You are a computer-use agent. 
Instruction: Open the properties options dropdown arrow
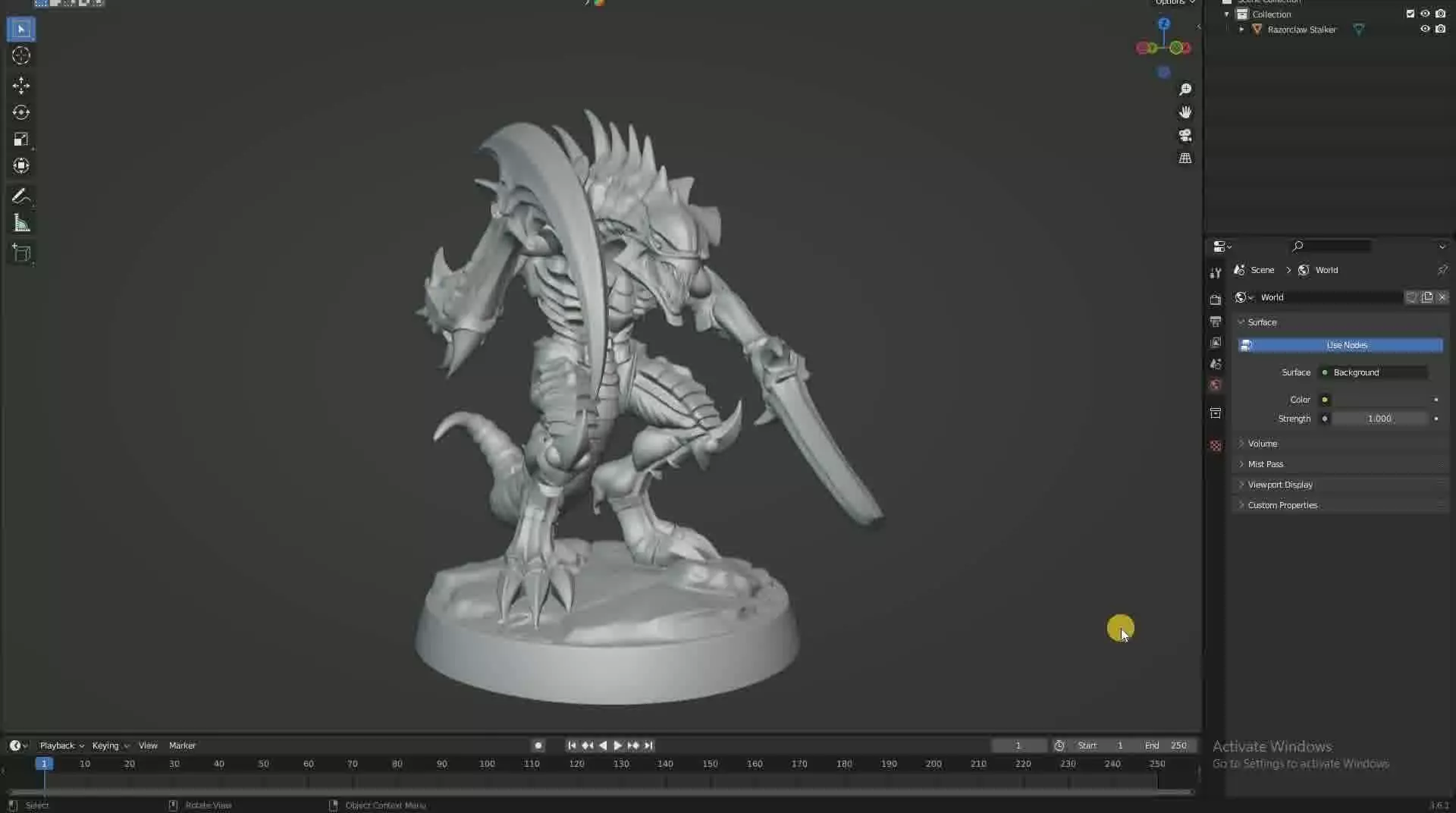point(1442,246)
